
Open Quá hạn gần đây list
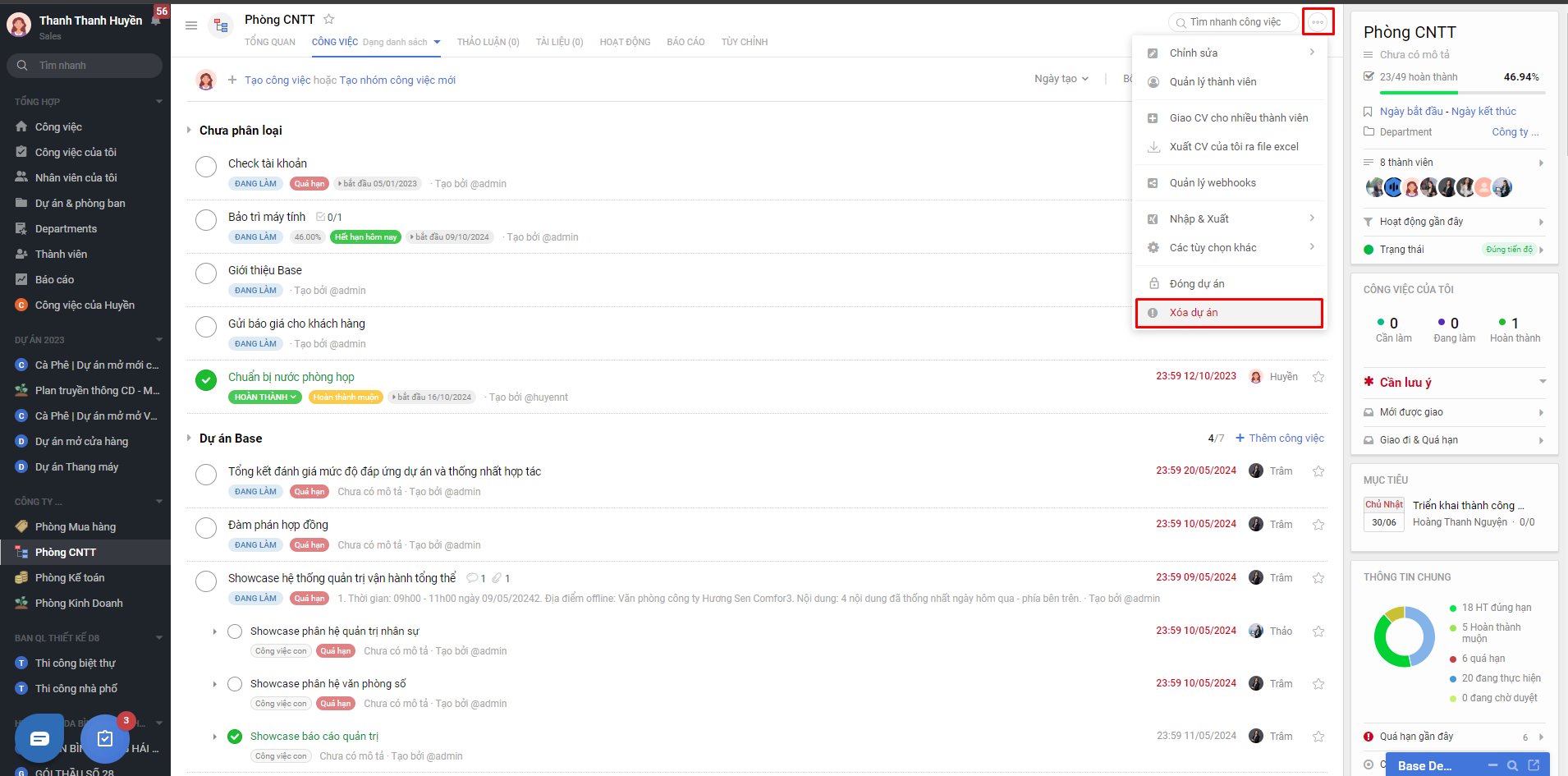click(1454, 737)
